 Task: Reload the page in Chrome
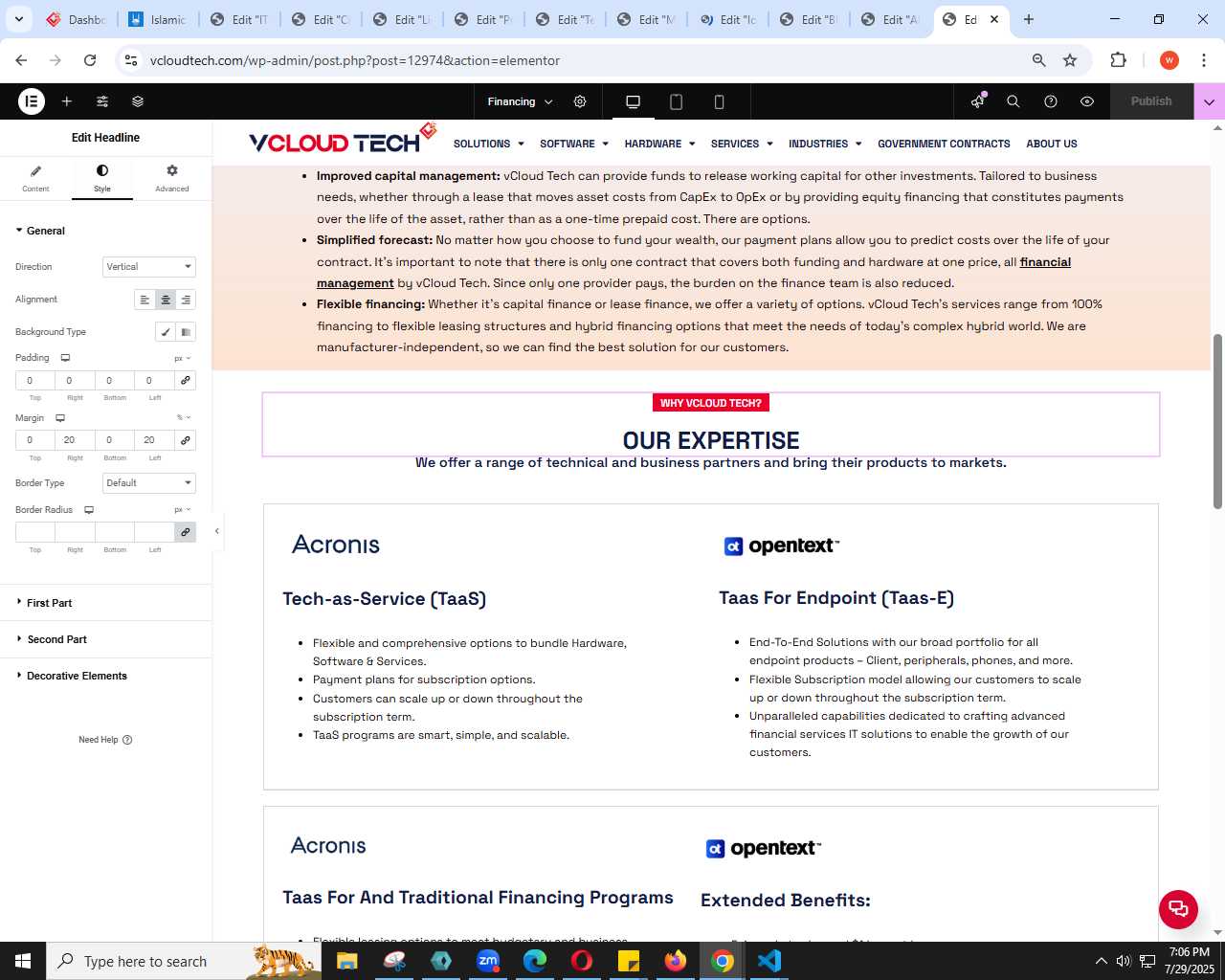(90, 60)
